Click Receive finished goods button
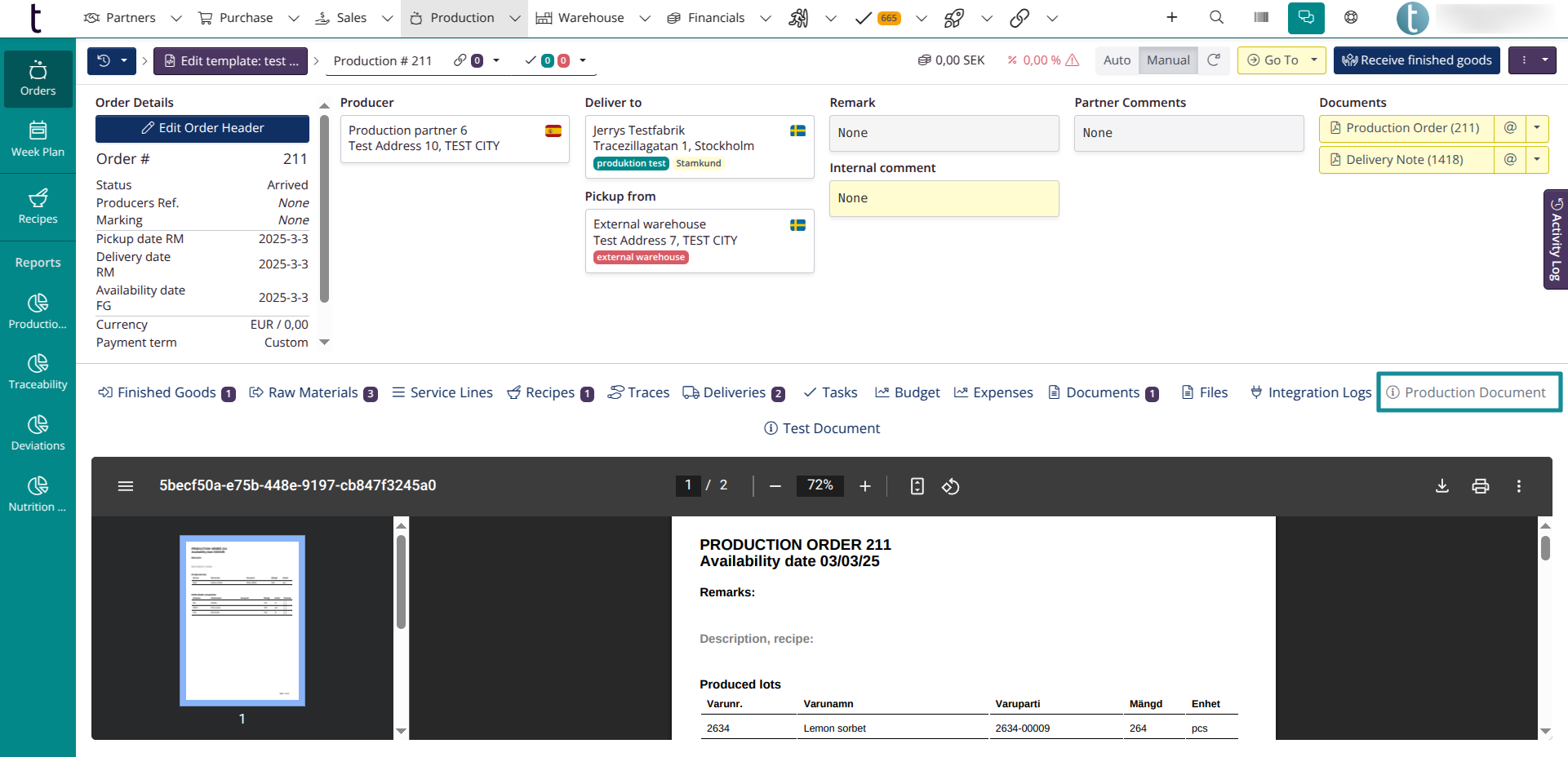Screen dimensions: 1568x757 1416,60
